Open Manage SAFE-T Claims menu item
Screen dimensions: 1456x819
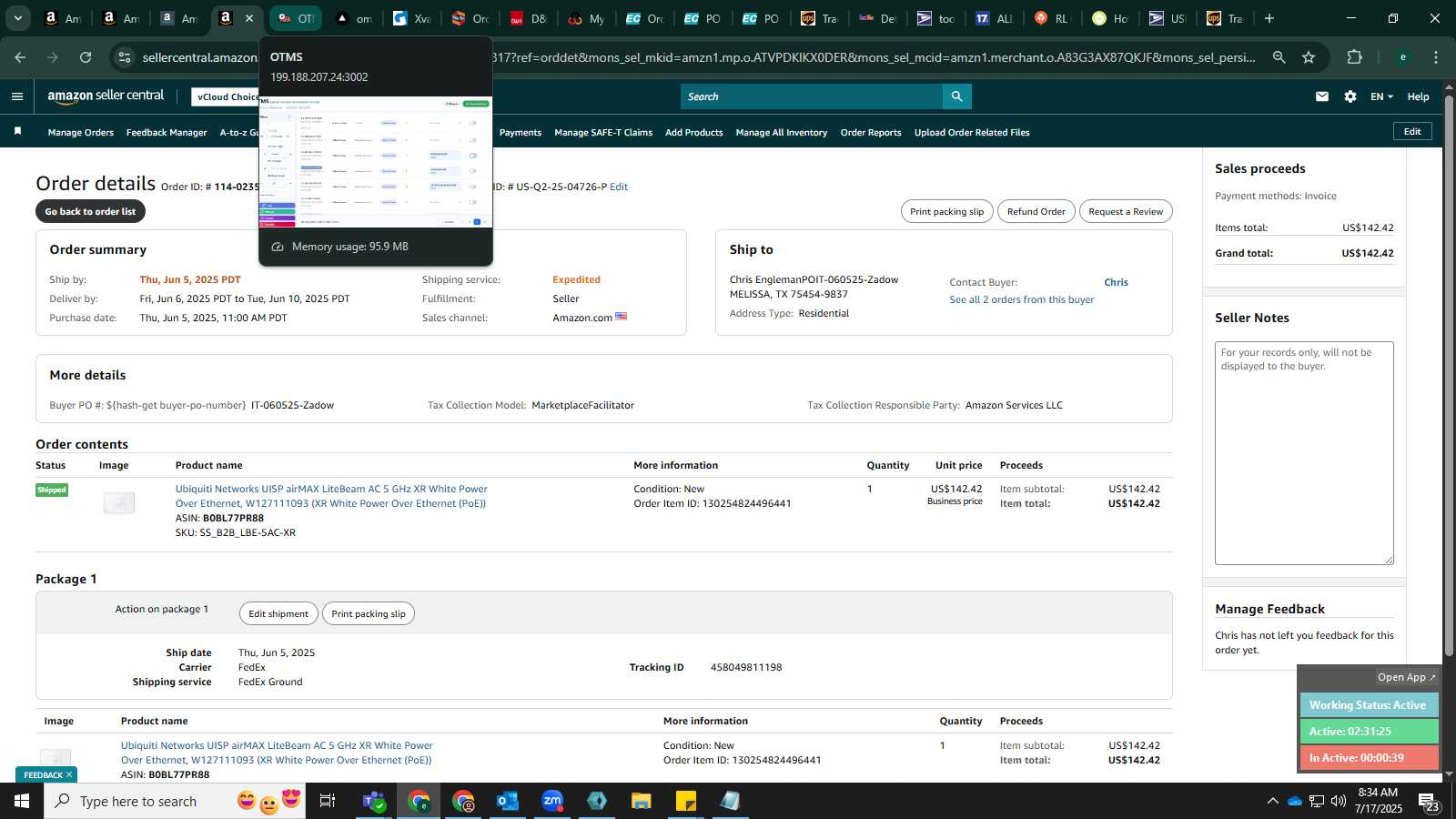point(603,132)
